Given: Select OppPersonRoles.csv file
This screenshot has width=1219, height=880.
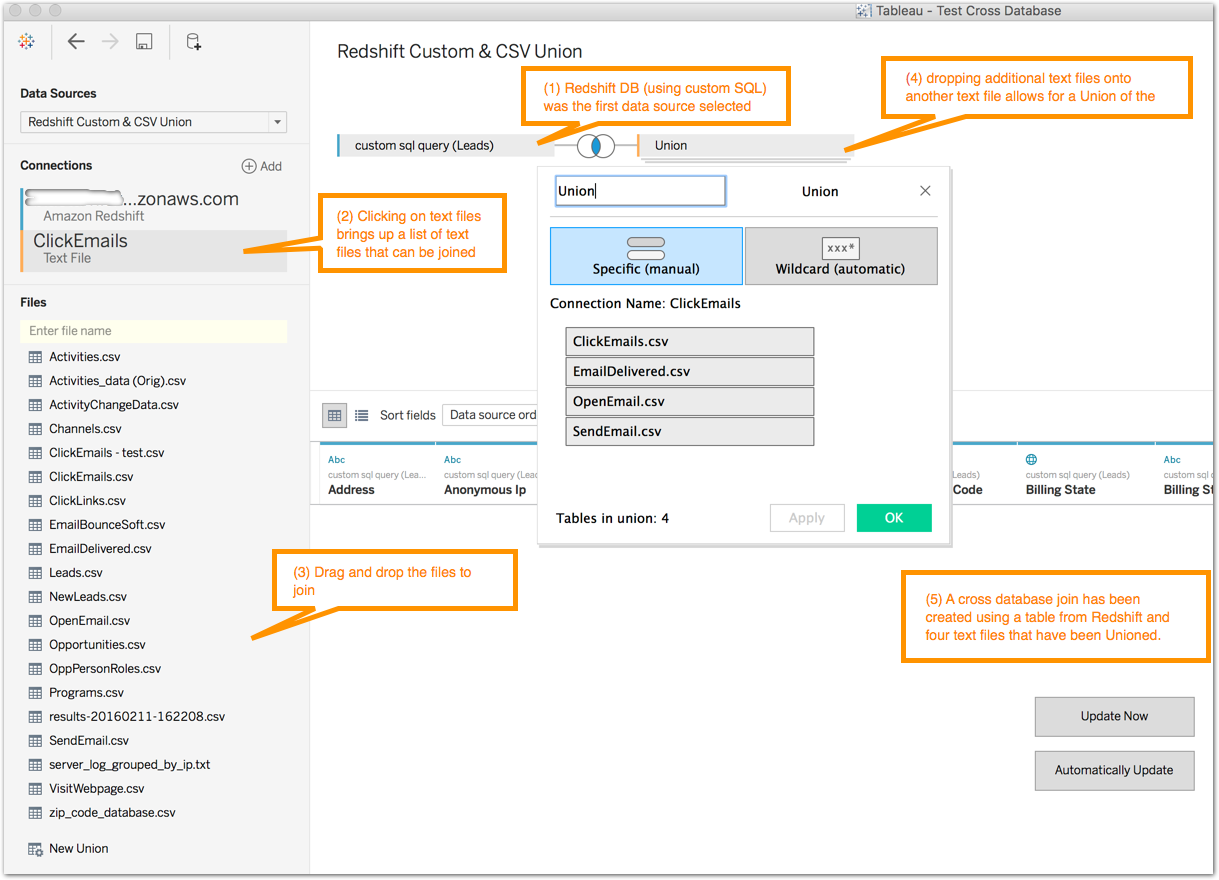Looking at the screenshot, I should click(105, 669).
